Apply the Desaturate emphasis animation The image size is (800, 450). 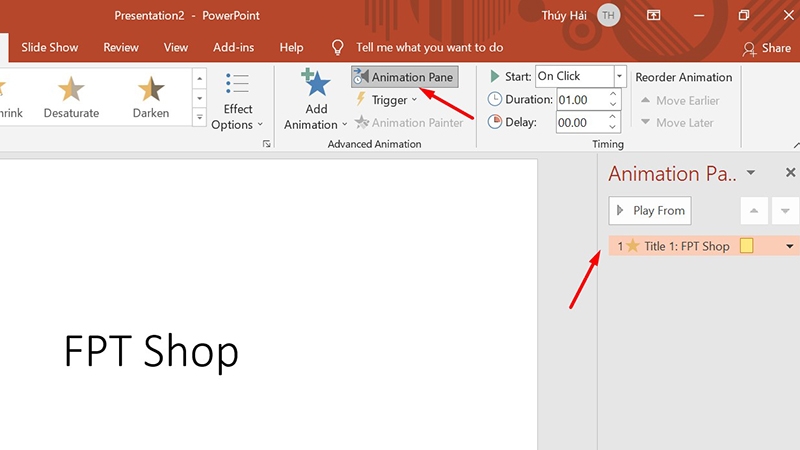[71, 97]
